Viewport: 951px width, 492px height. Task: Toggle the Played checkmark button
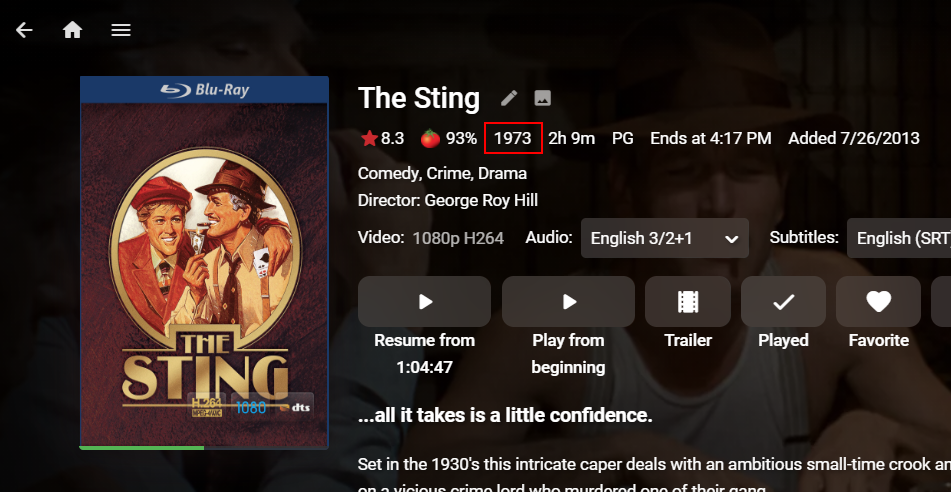tap(783, 301)
